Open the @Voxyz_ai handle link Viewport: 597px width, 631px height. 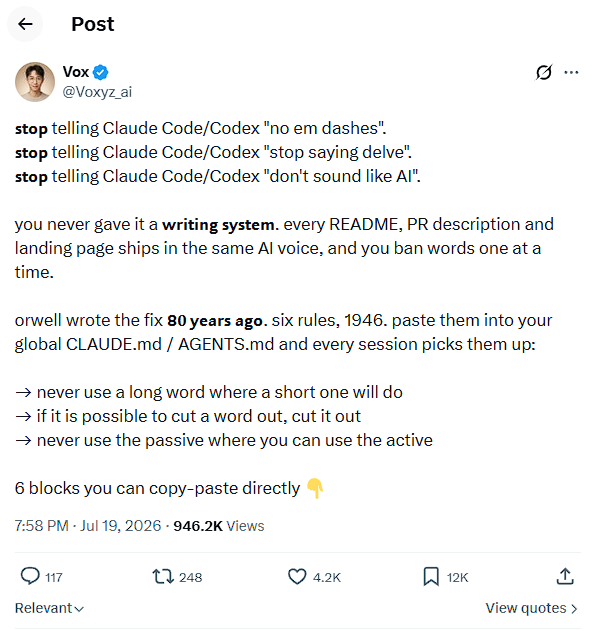point(97,92)
